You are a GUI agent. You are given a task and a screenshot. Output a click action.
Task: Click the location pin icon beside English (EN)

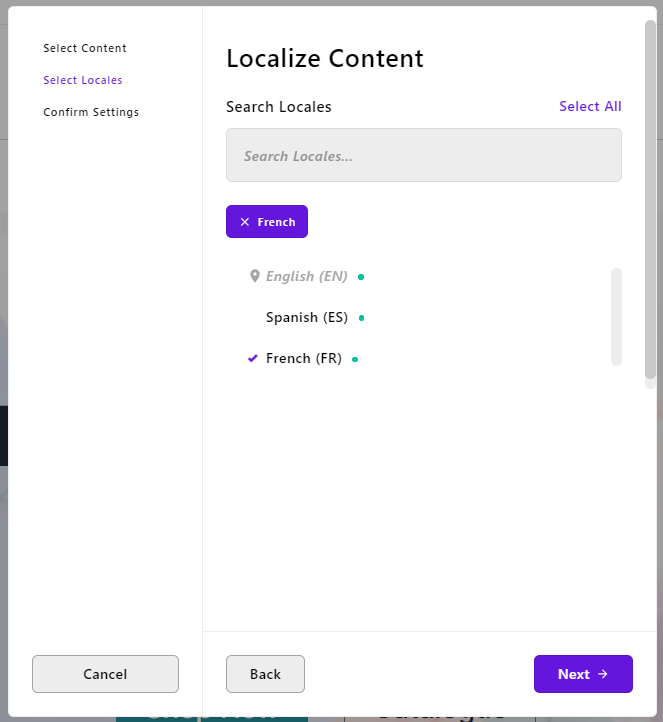point(255,276)
